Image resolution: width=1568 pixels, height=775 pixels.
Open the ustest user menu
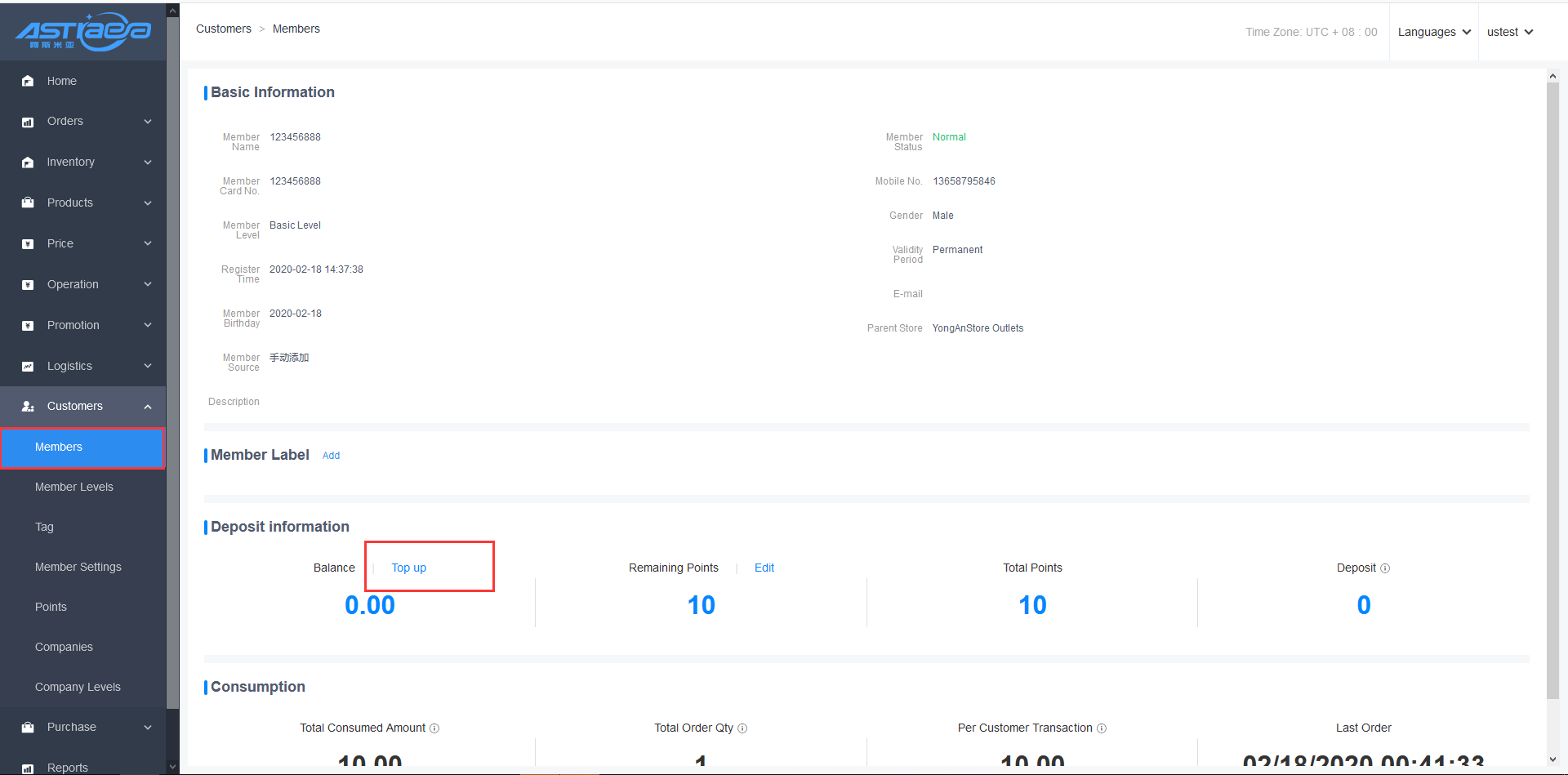1509,32
